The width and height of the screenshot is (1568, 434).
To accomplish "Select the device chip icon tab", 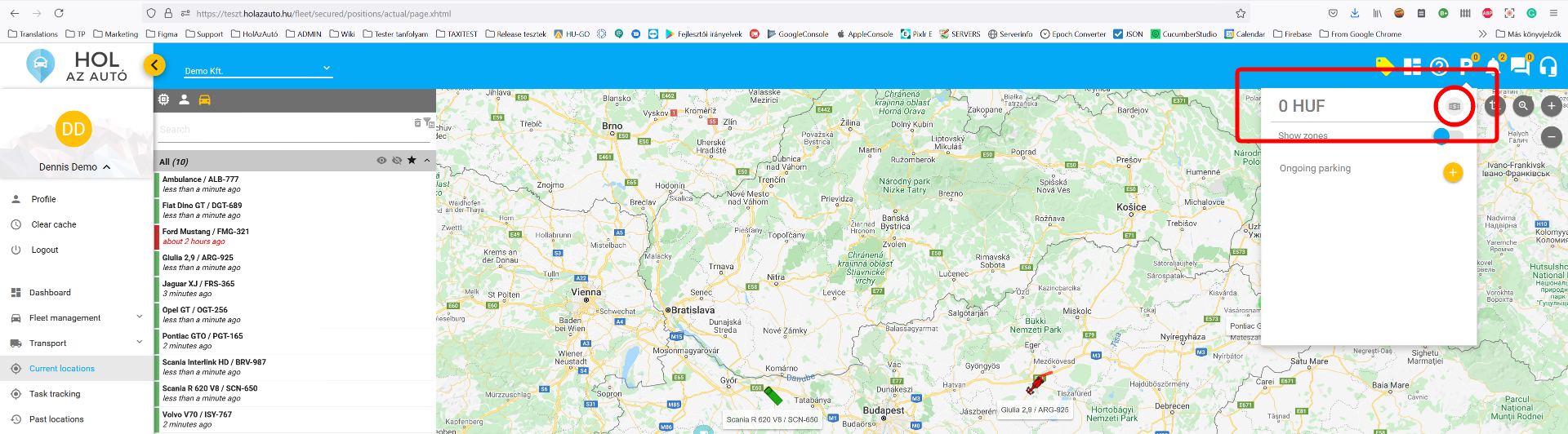I will (x=163, y=100).
